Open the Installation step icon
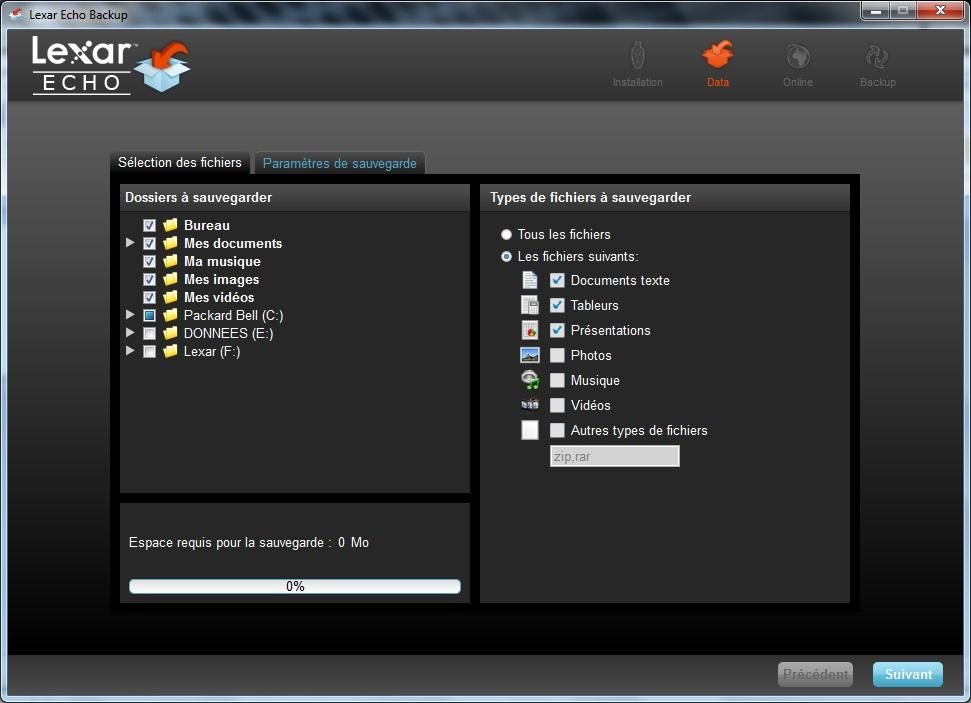 tap(637, 56)
